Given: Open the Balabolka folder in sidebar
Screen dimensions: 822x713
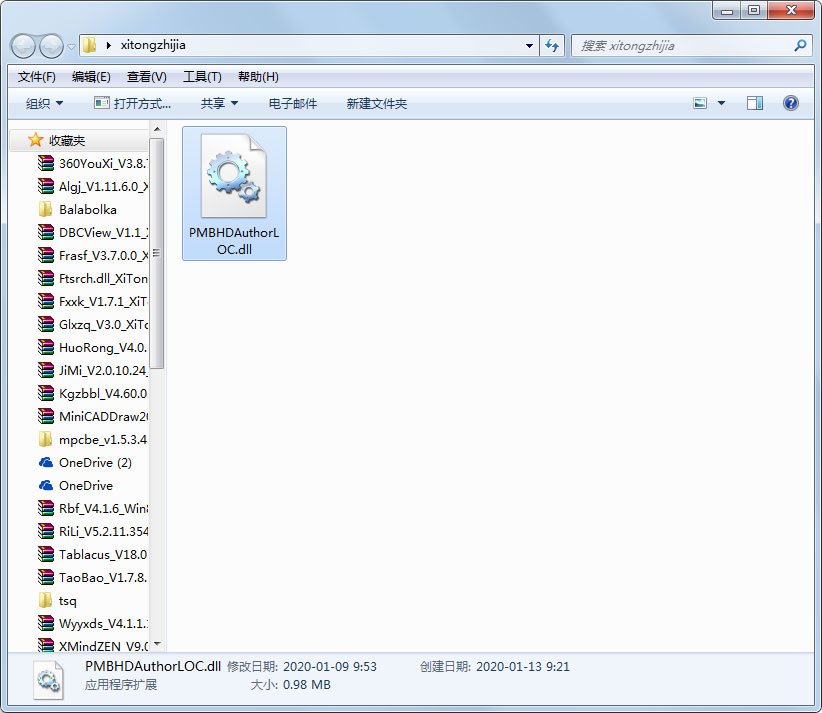Looking at the screenshot, I should tap(78, 210).
